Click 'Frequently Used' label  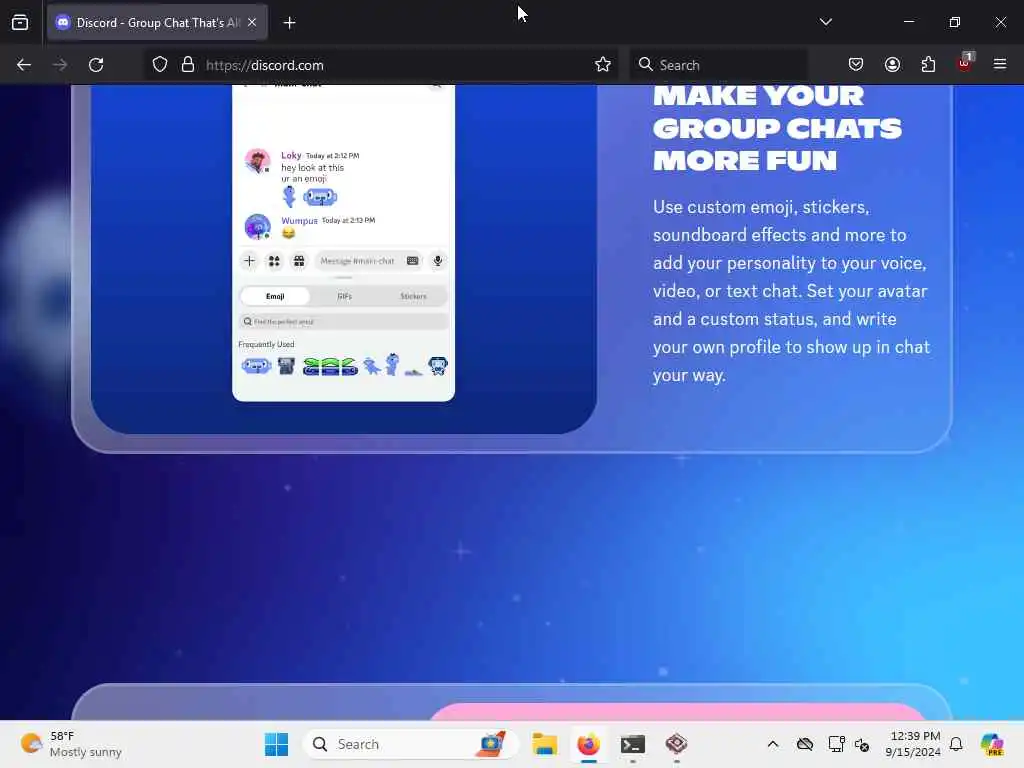[x=266, y=344]
